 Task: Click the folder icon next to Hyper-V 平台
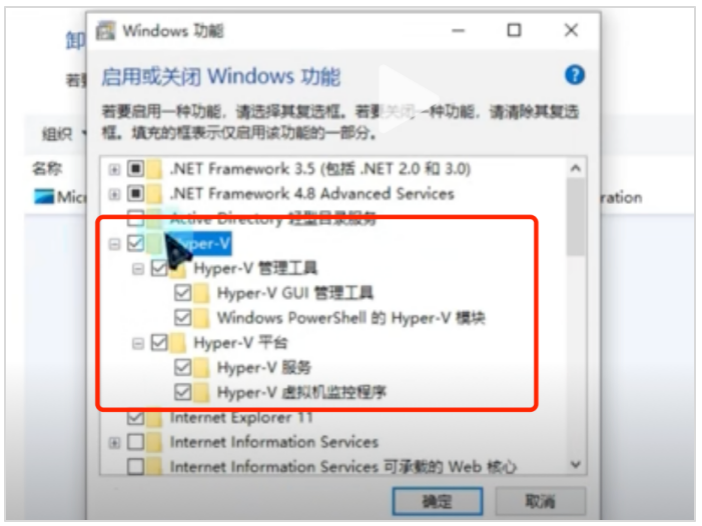[x=178, y=343]
